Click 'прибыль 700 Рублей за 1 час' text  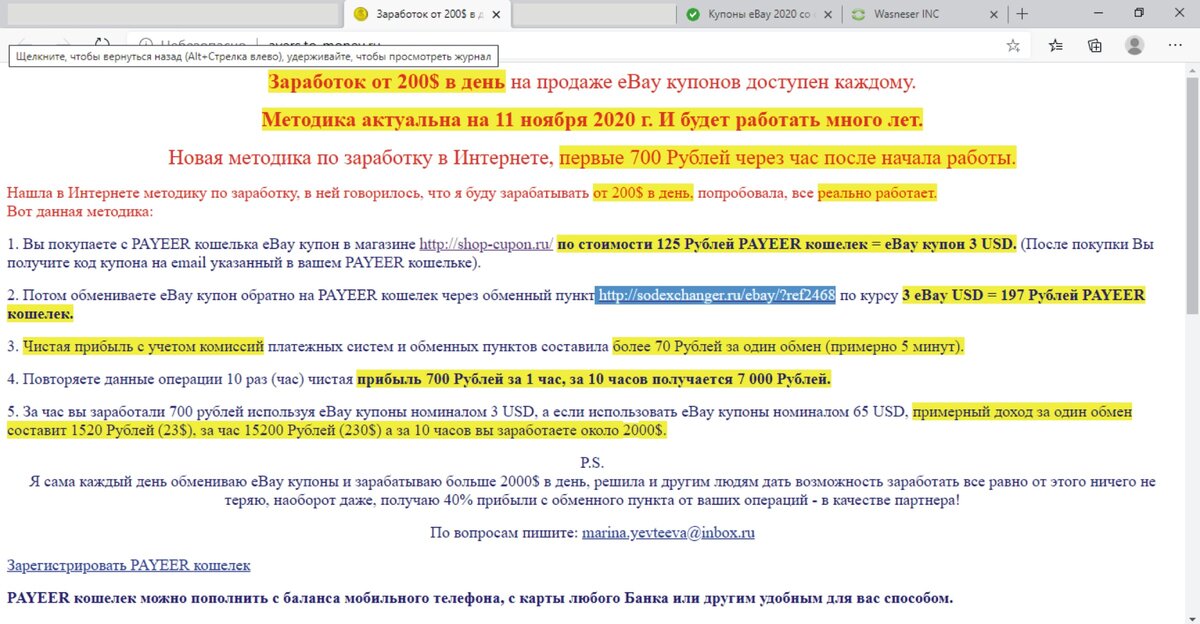pos(462,380)
